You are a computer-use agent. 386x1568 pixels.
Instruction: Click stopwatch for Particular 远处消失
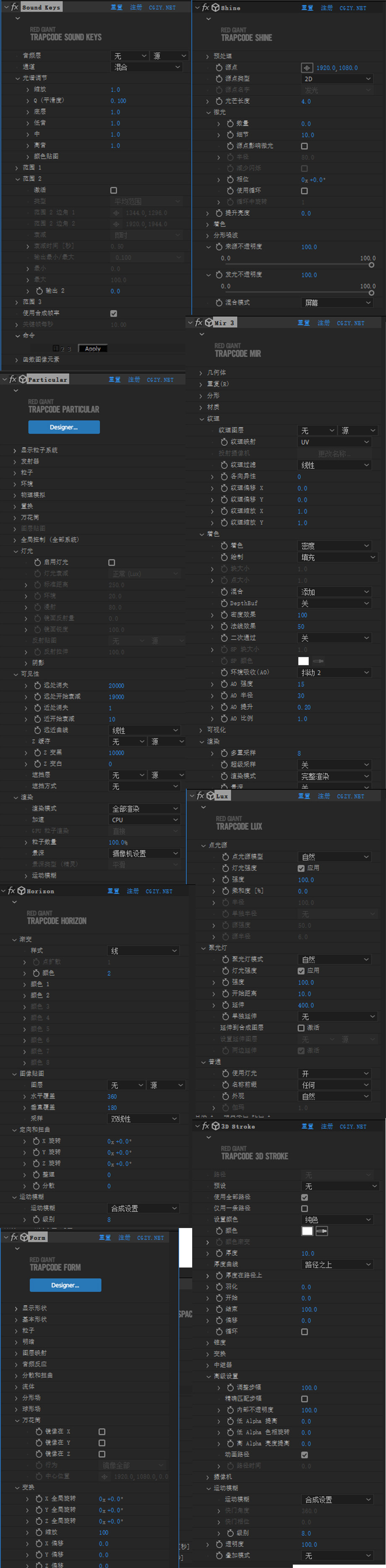(x=37, y=685)
